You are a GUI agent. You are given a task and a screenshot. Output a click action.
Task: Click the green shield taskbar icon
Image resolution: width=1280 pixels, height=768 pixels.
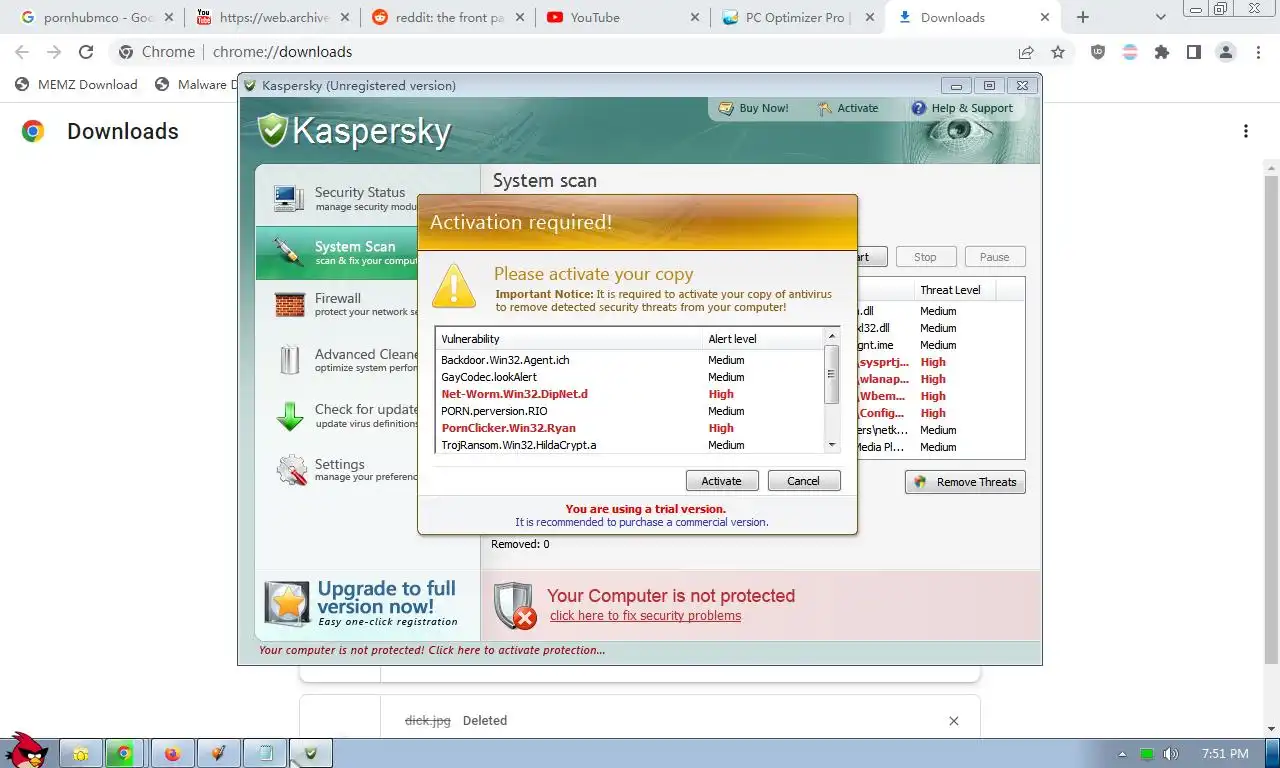click(x=311, y=753)
